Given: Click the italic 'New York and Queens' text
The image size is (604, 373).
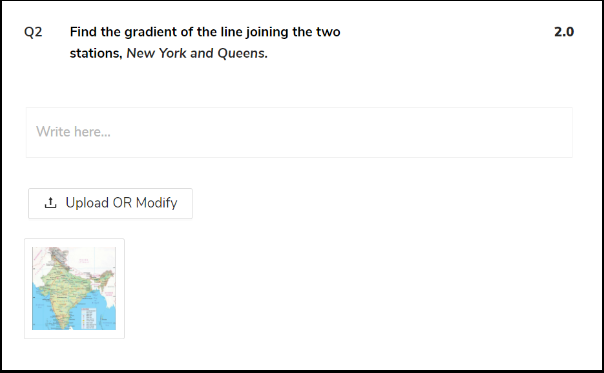Looking at the screenshot, I should (197, 53).
